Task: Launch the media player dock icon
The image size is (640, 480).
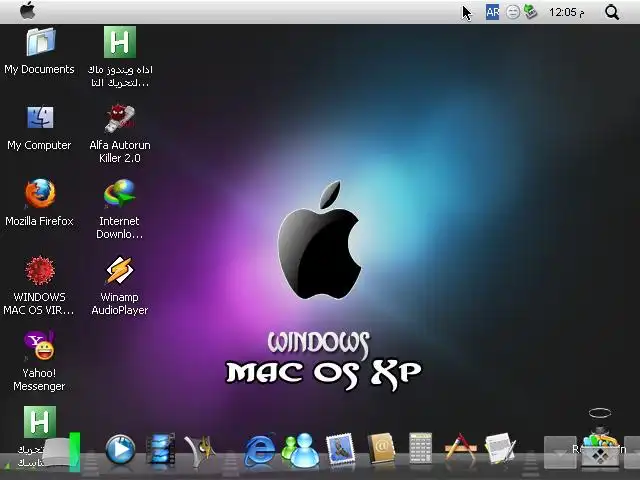Action: (120, 450)
